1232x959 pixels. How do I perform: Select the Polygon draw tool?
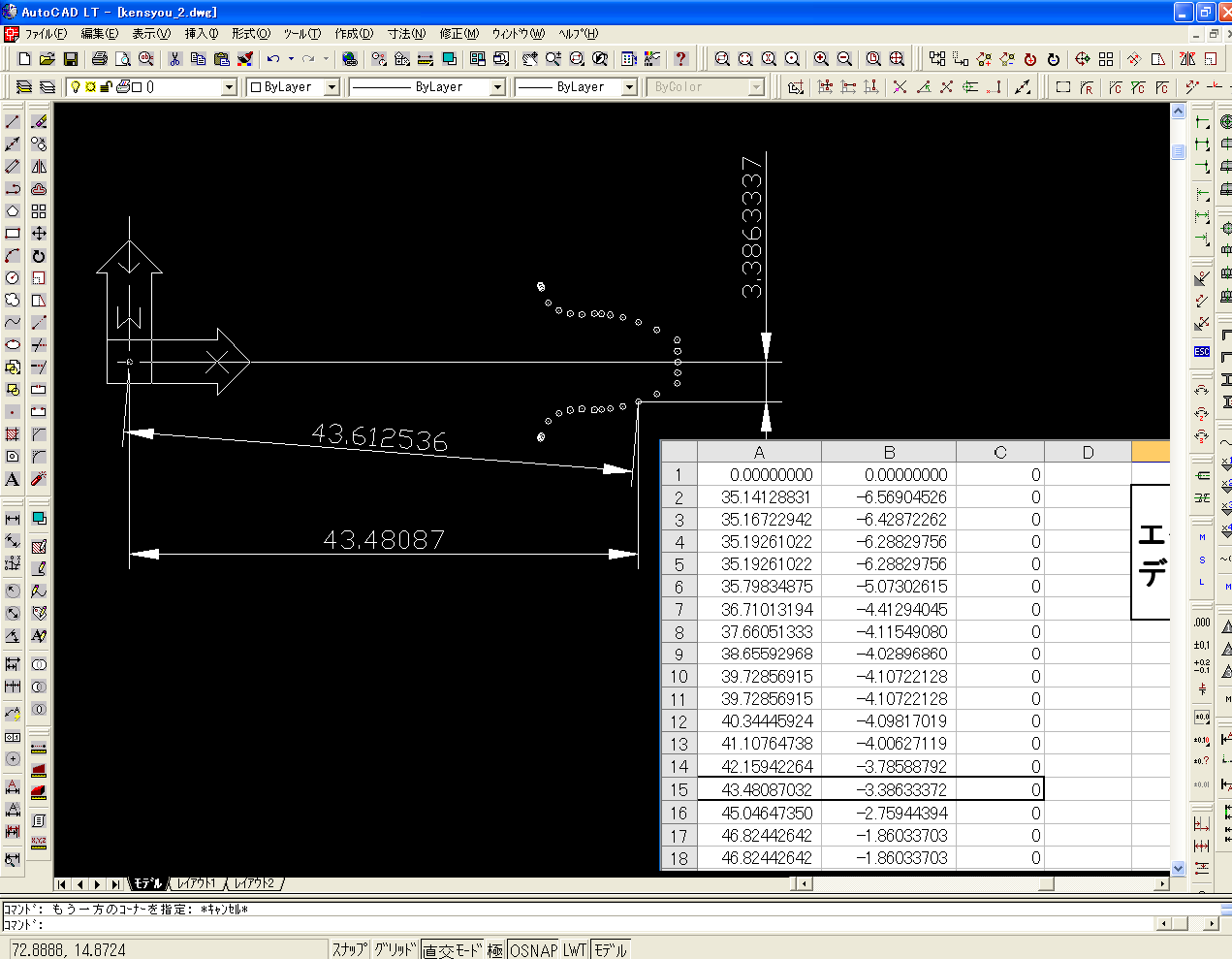click(13, 211)
